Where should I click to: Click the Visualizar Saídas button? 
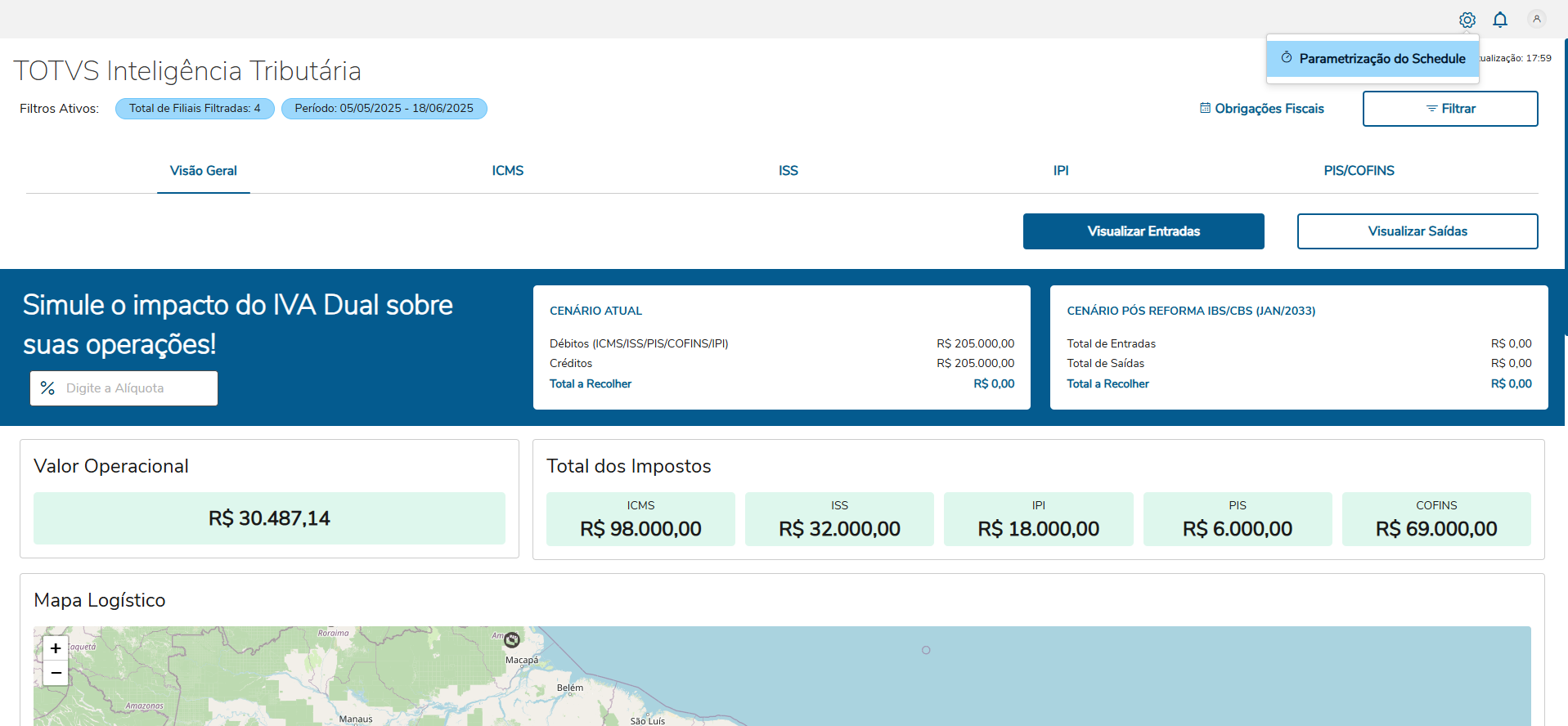1417,231
